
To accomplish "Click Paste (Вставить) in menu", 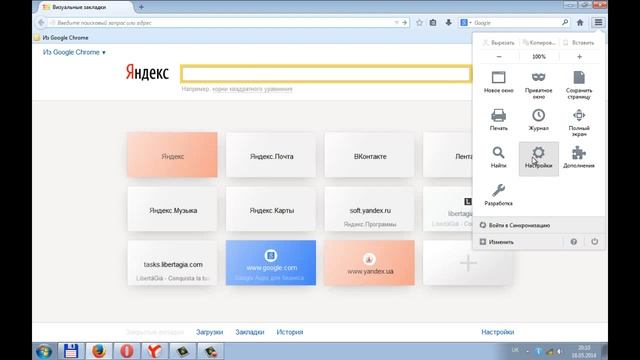I will tap(579, 42).
